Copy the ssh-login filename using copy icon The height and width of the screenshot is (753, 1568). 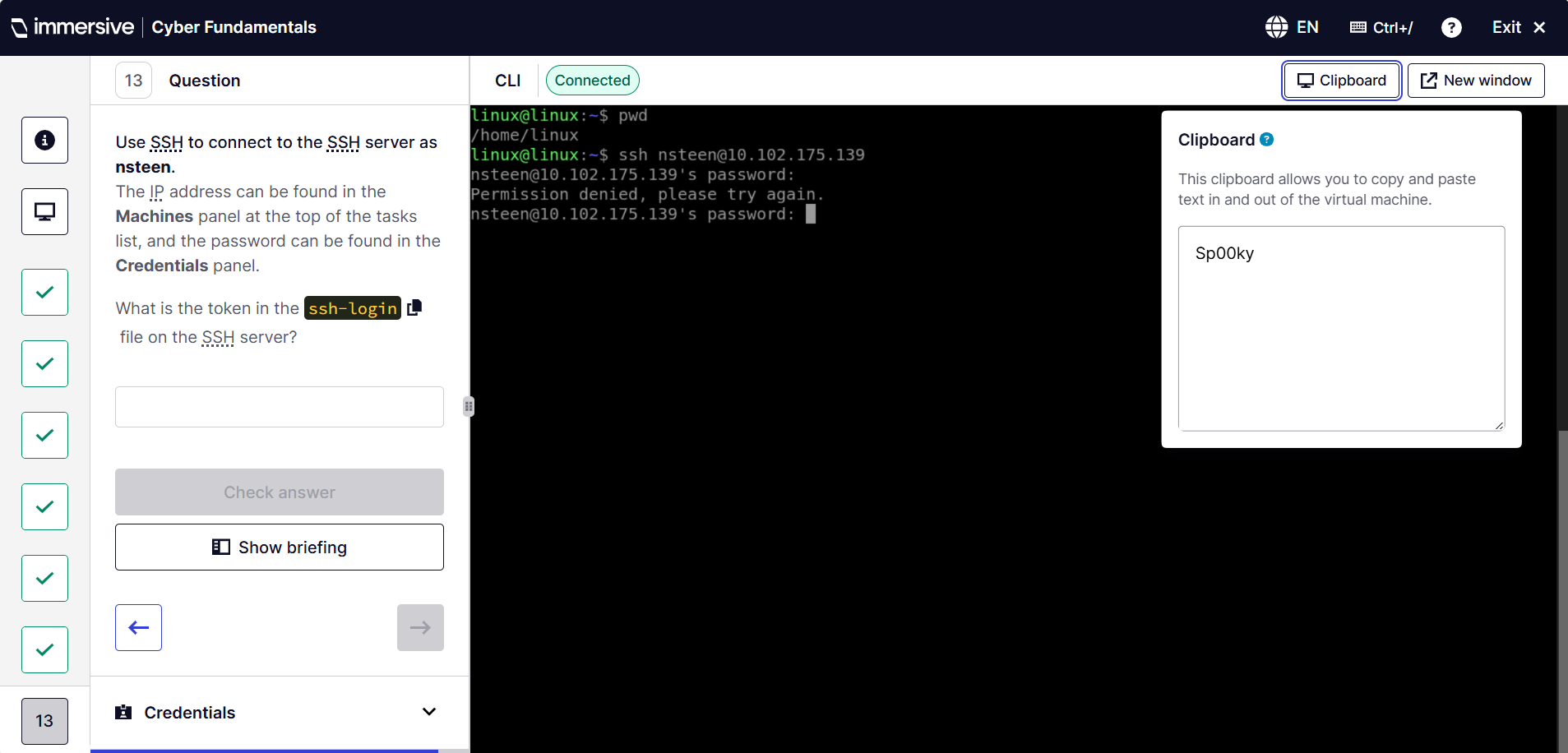pyautogui.click(x=414, y=307)
